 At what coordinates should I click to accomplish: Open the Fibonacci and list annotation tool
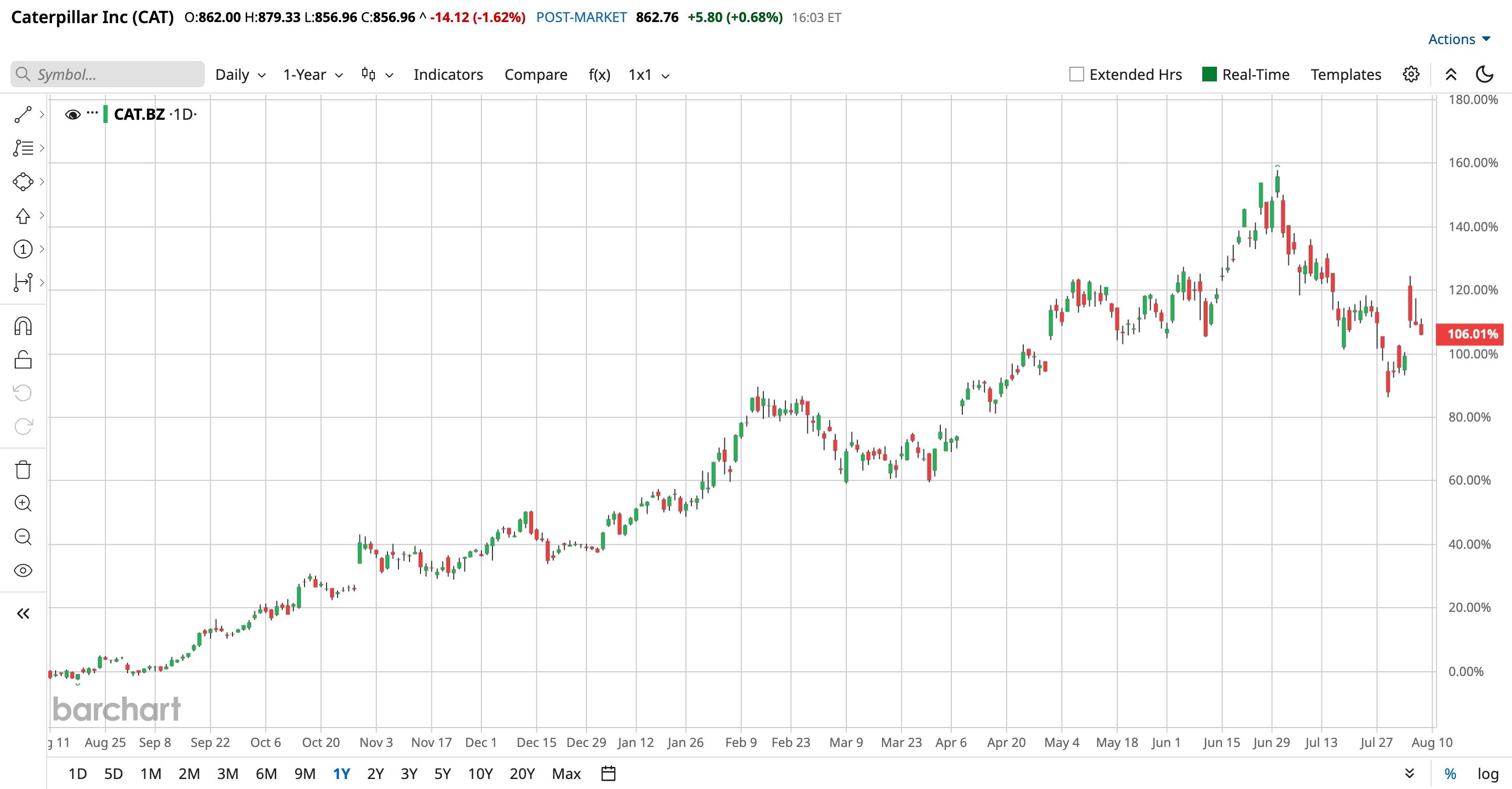click(x=23, y=148)
